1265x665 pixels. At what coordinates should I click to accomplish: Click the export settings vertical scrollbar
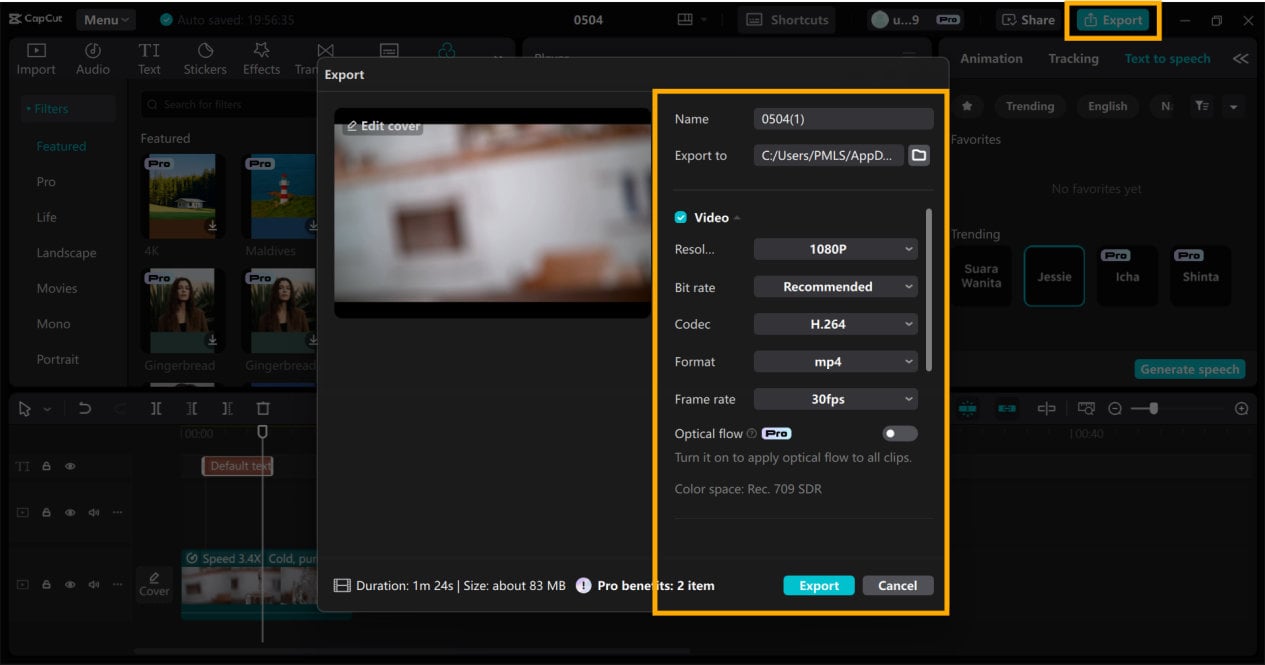click(929, 289)
